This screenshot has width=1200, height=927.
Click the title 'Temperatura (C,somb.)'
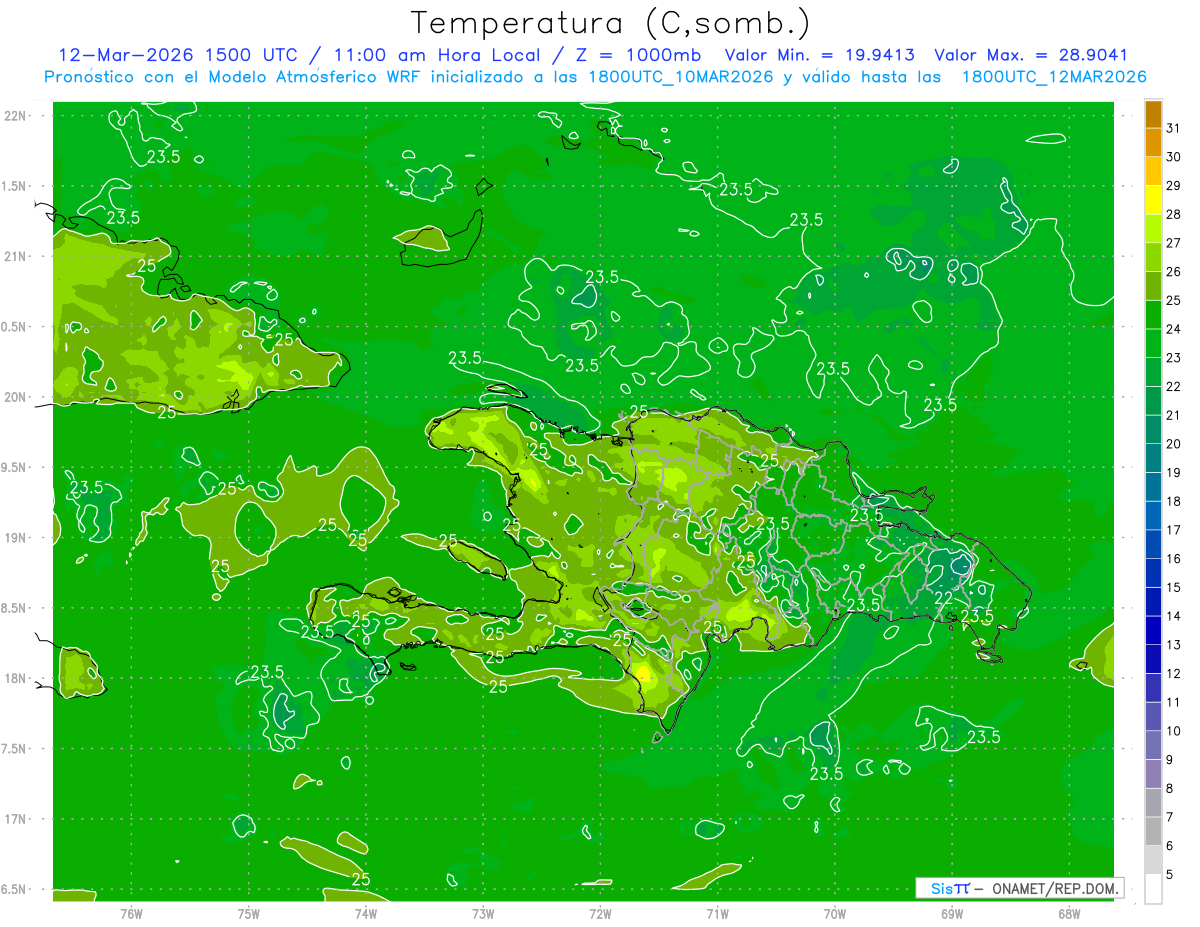tap(611, 22)
